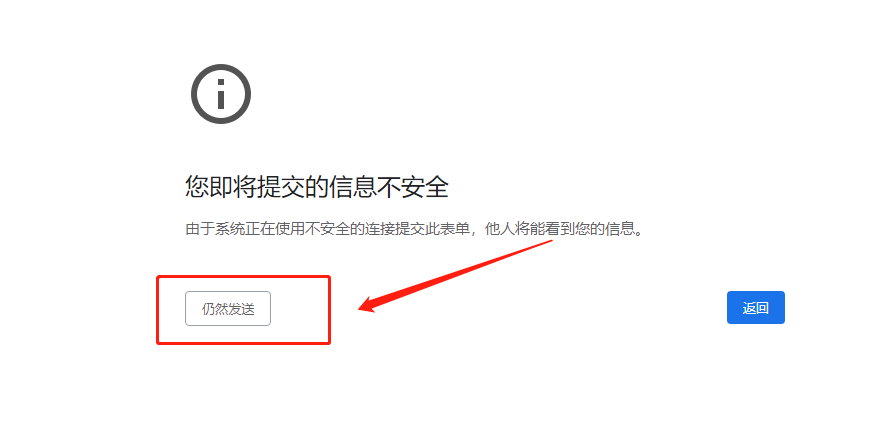The width and height of the screenshot is (872, 442).
Task: Click the word 您即将 at the heading start
Action: pos(220,186)
